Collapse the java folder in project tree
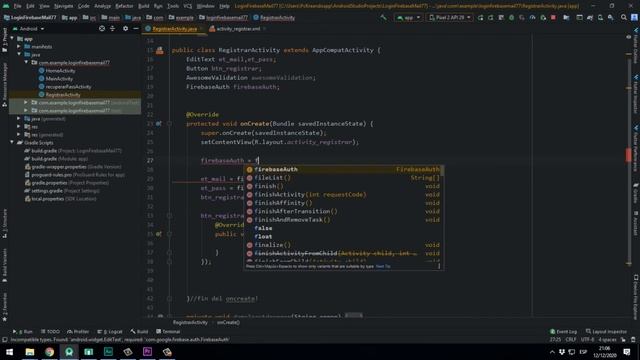This screenshot has width=640, height=360. click(19, 54)
